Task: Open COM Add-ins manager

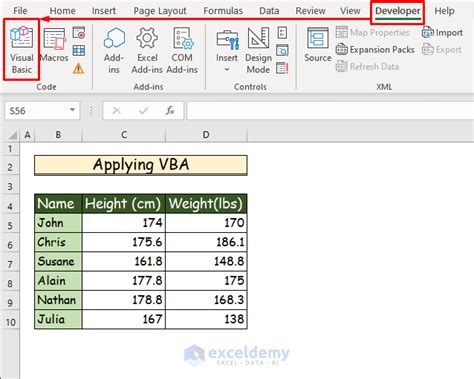Action: [182, 50]
